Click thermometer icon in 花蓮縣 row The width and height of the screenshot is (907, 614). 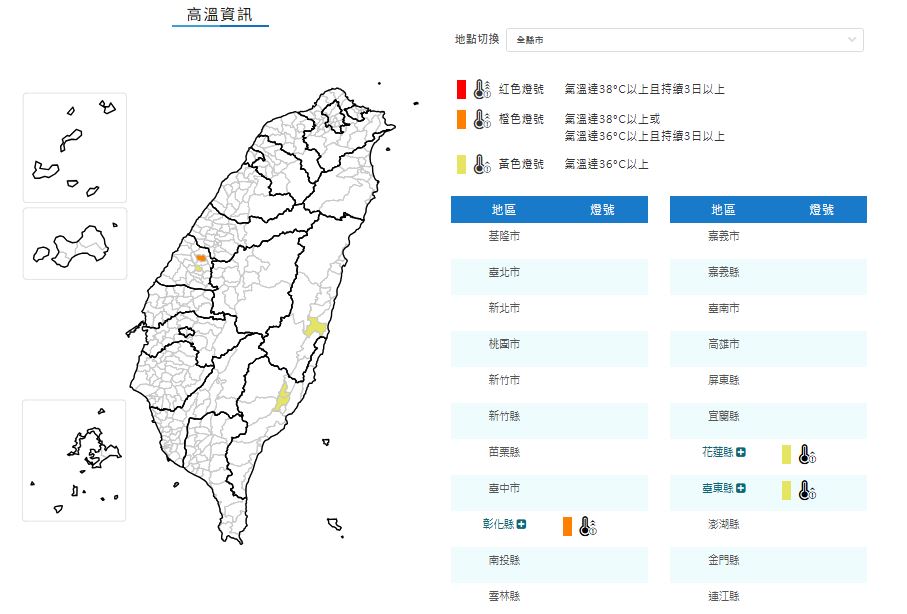808,454
